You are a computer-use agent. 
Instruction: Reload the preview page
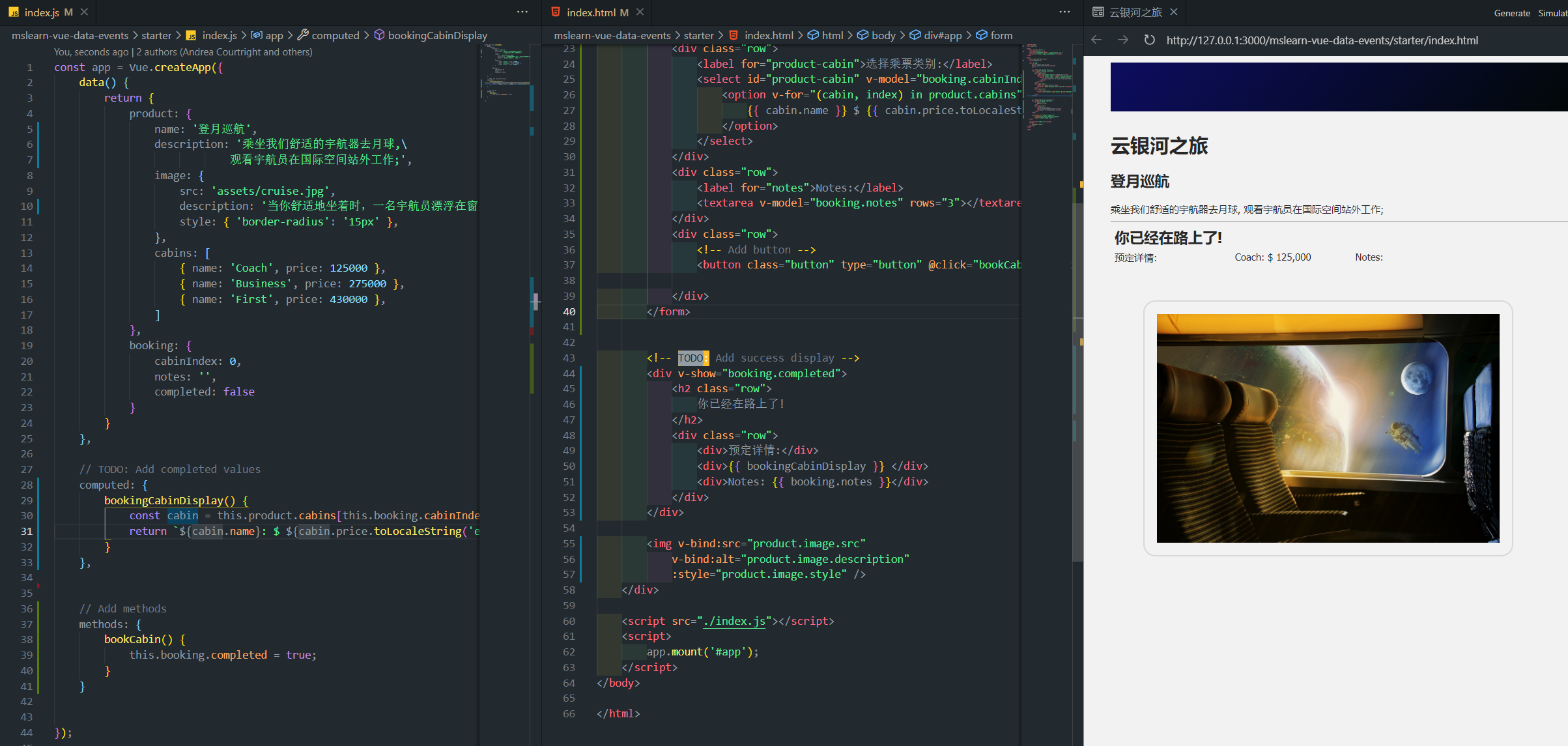click(x=1150, y=40)
